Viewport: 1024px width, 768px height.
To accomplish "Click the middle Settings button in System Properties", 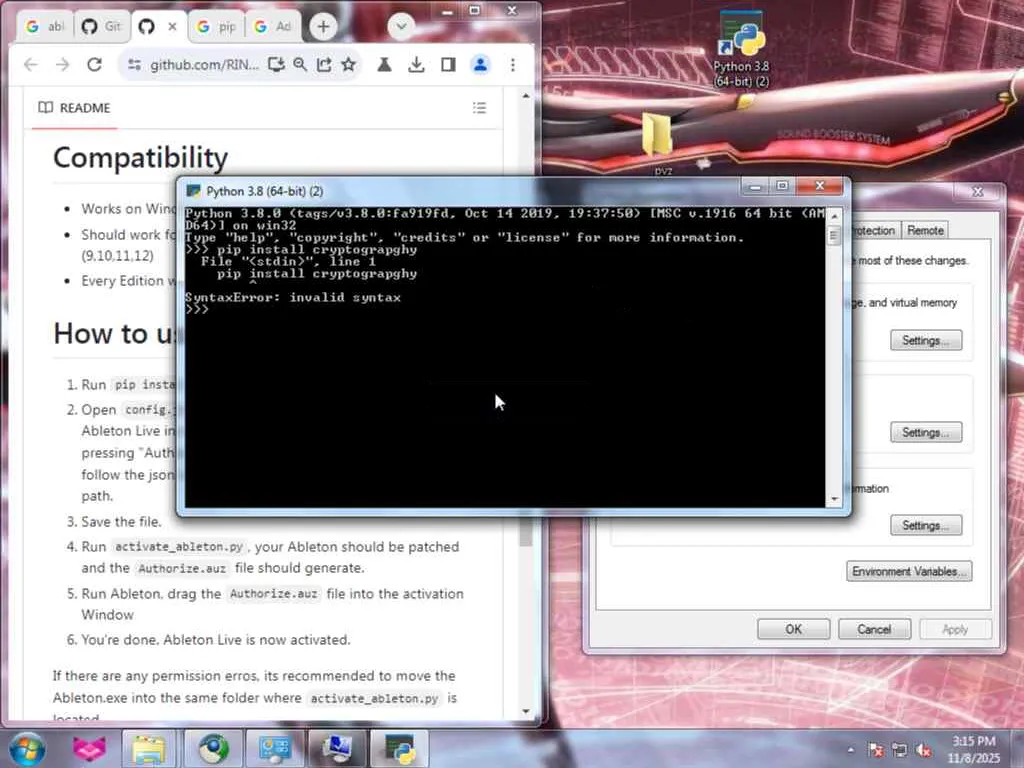I will [925, 432].
